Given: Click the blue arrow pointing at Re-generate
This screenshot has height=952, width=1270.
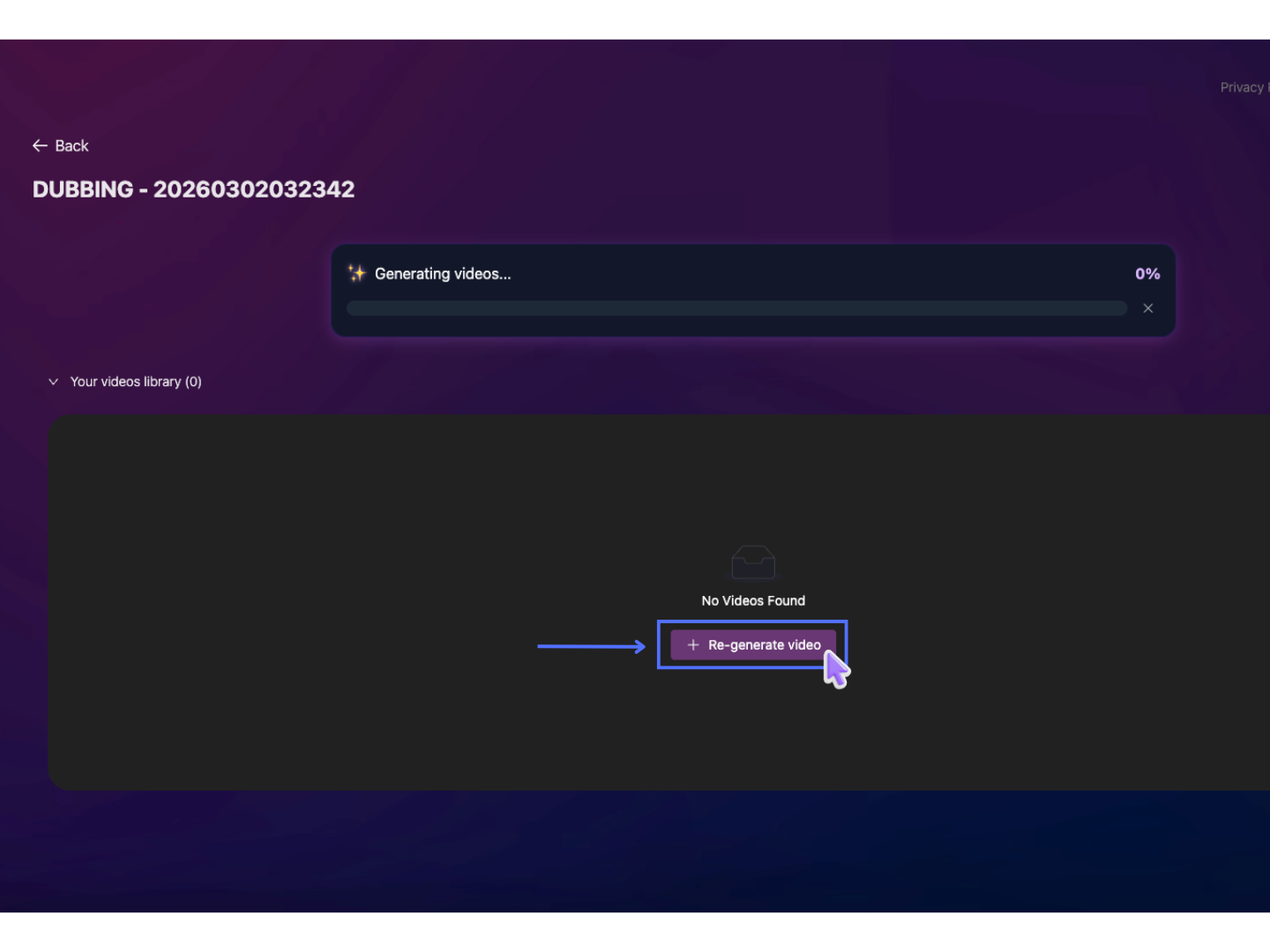Looking at the screenshot, I should pyautogui.click(x=591, y=646).
